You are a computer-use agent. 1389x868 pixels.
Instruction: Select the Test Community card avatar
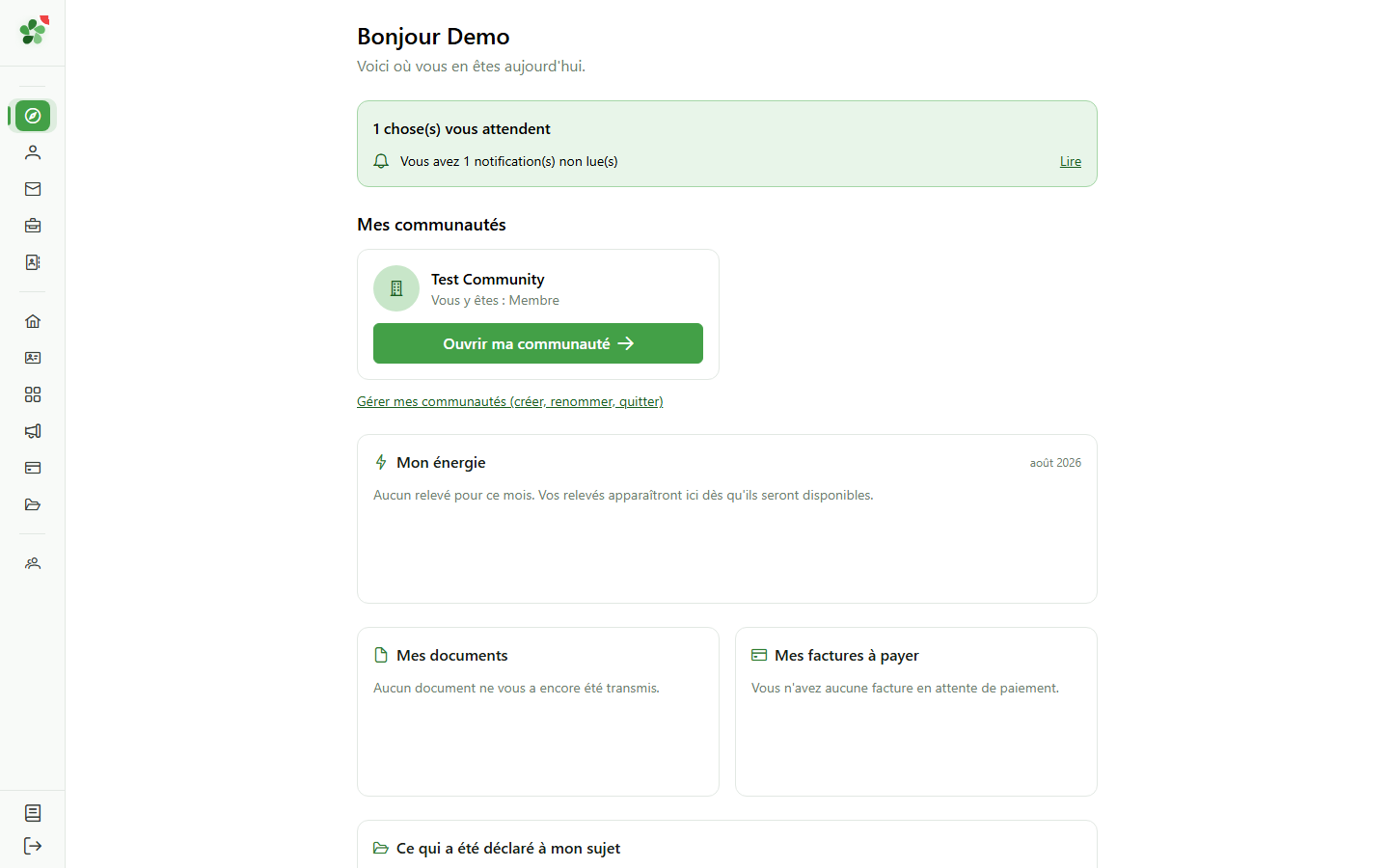coord(396,288)
